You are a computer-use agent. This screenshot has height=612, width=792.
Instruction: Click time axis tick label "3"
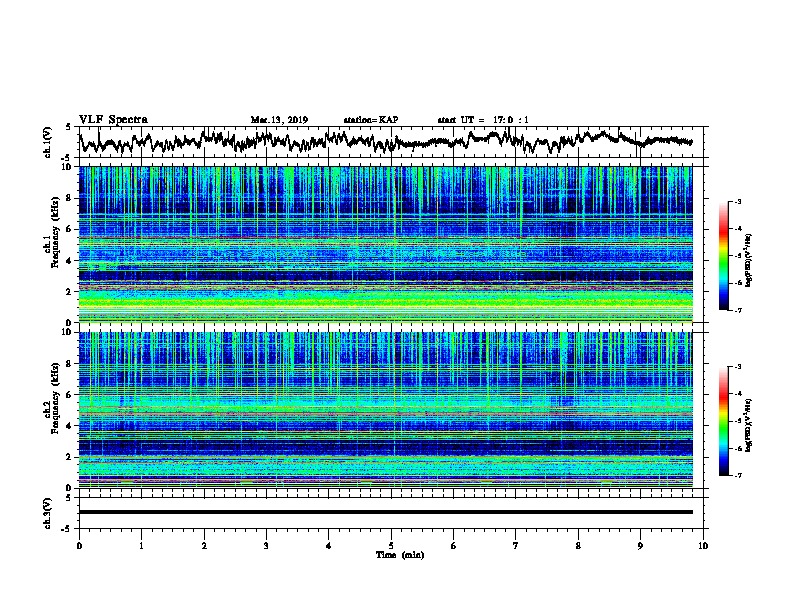(266, 546)
